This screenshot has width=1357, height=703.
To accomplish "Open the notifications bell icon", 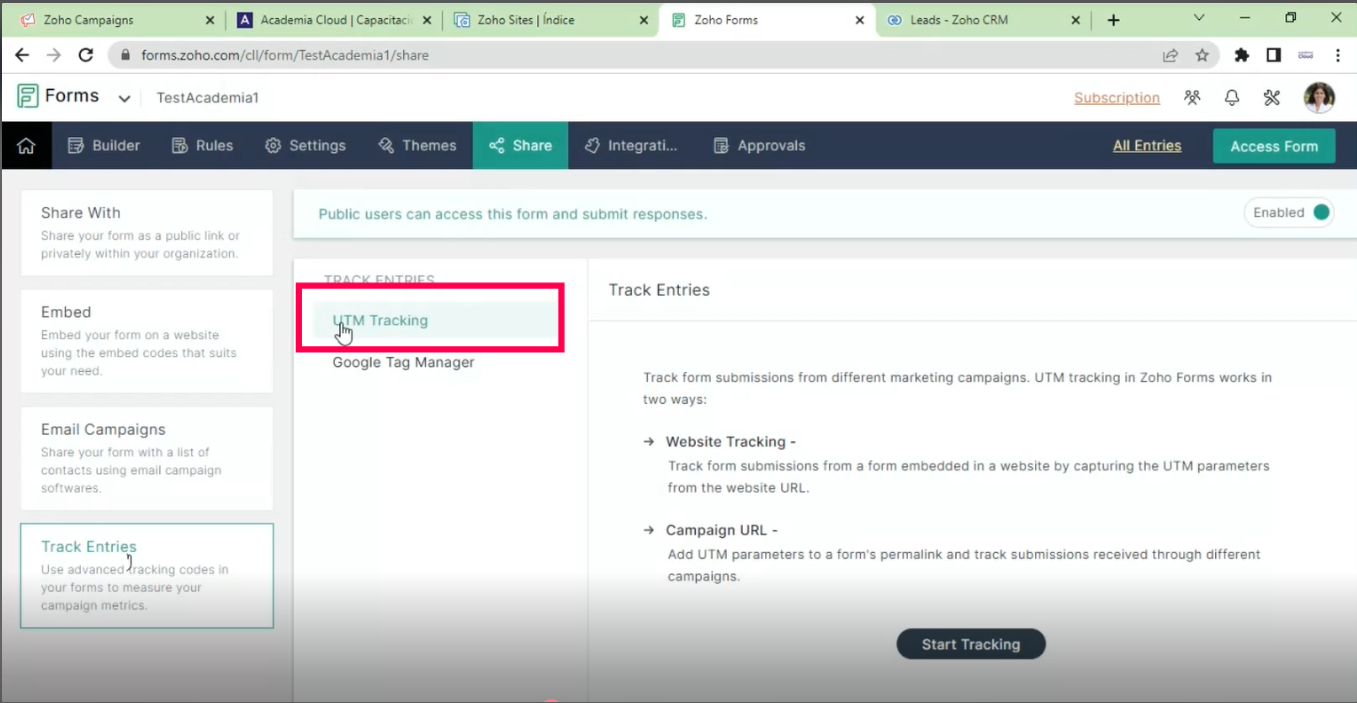I will (1232, 98).
